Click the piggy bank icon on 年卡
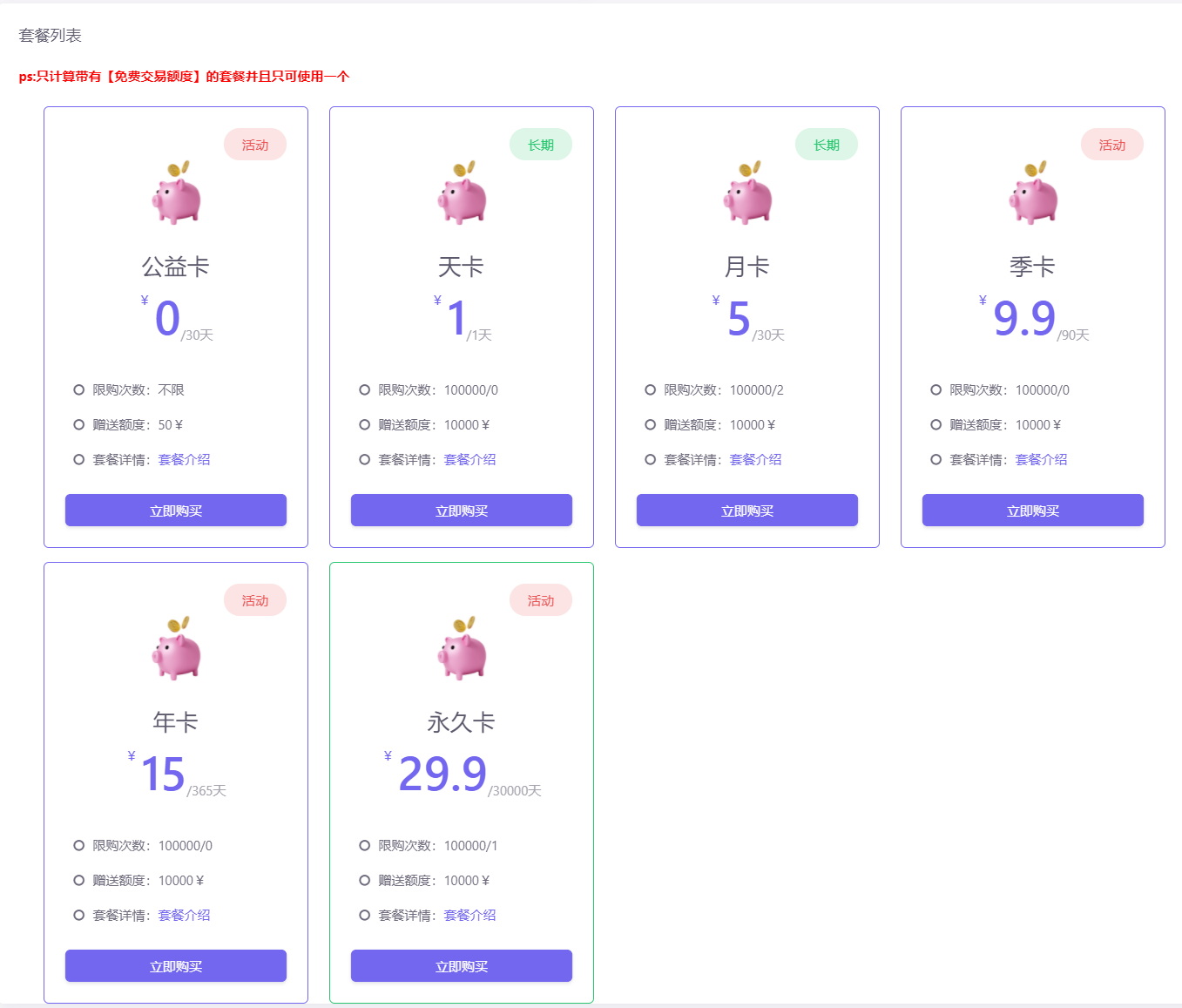This screenshot has height=1008, width=1182. (x=176, y=649)
